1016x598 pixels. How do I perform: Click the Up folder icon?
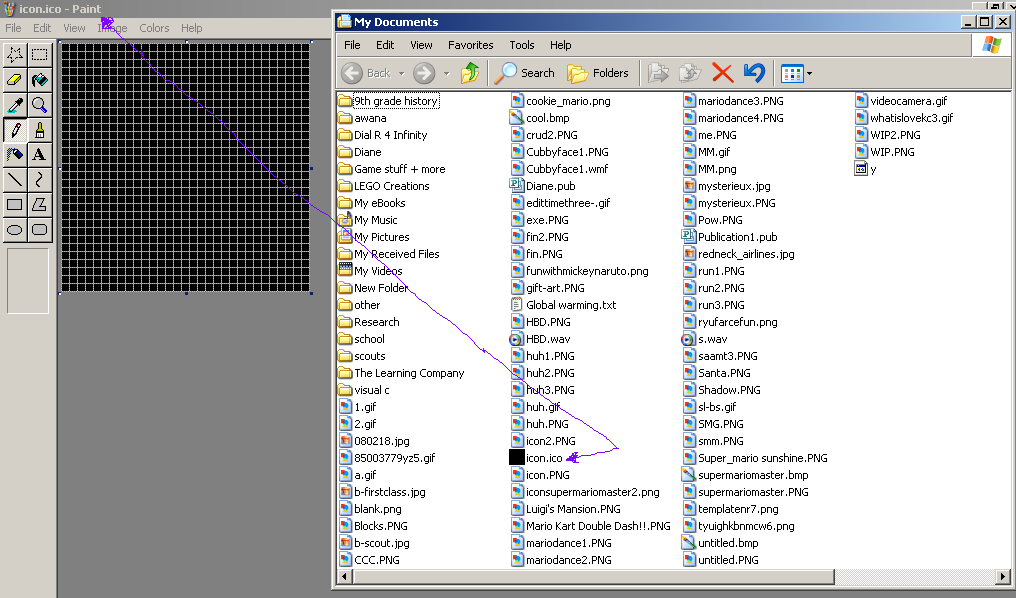coord(470,73)
